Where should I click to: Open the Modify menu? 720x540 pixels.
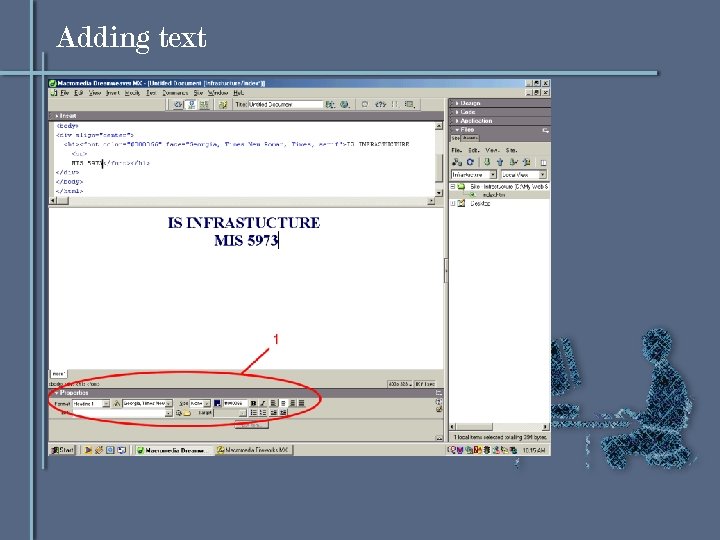pyautogui.click(x=133, y=93)
